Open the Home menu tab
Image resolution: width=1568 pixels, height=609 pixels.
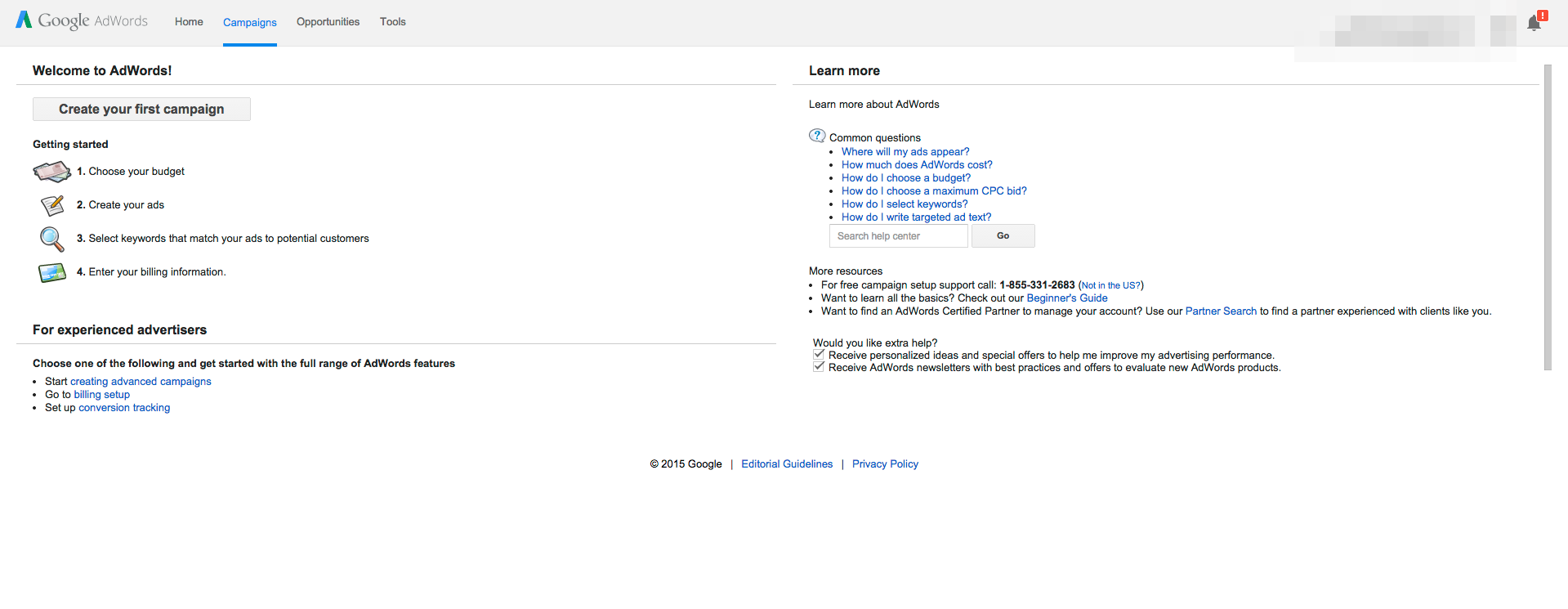click(x=189, y=22)
